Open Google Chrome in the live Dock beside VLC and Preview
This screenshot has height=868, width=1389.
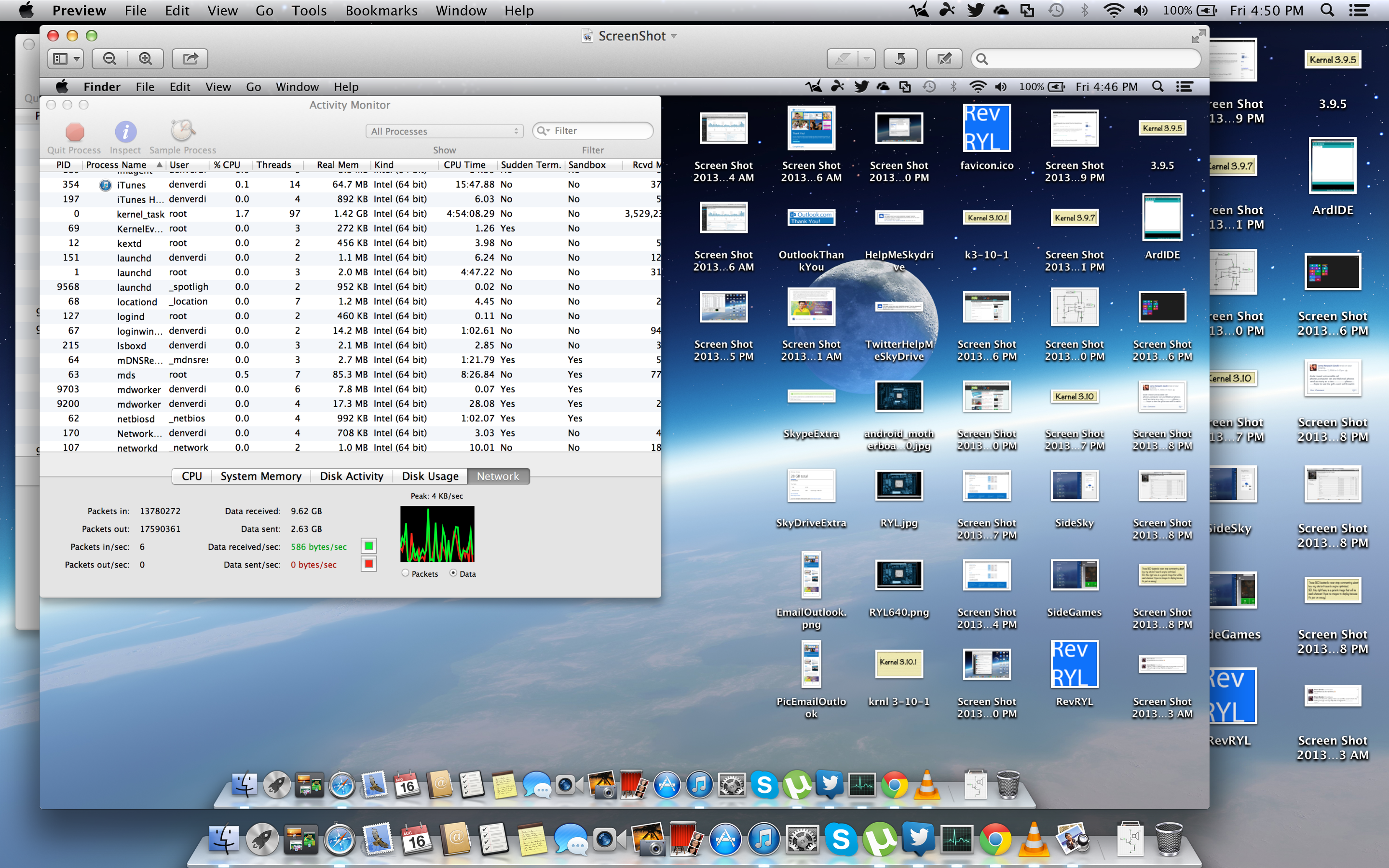click(x=995, y=839)
